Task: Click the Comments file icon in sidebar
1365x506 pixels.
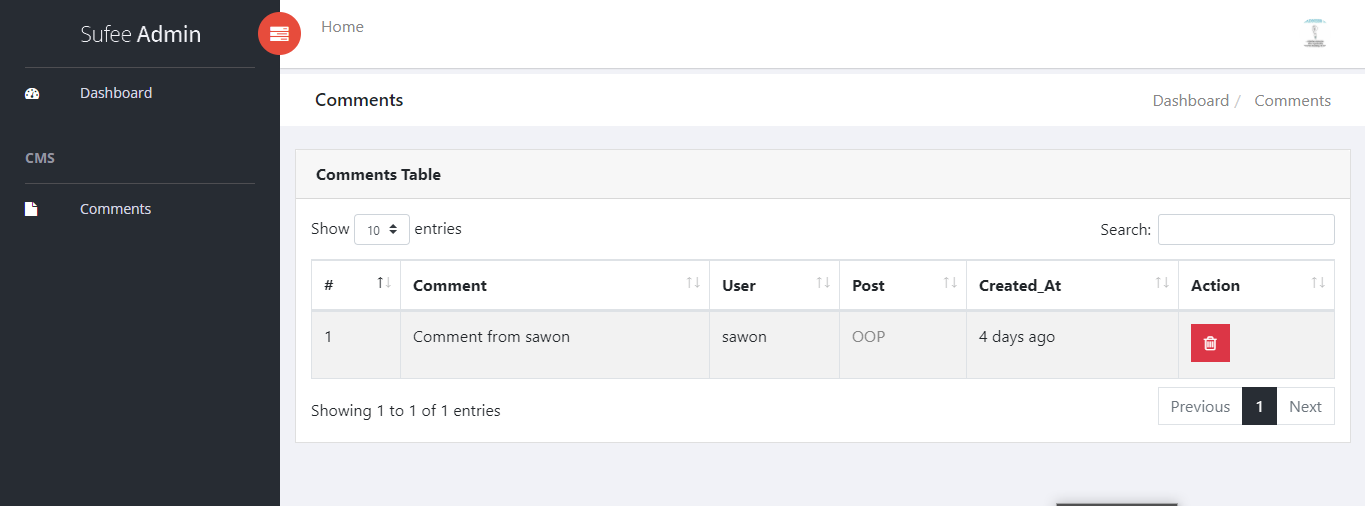Action: pyautogui.click(x=31, y=209)
